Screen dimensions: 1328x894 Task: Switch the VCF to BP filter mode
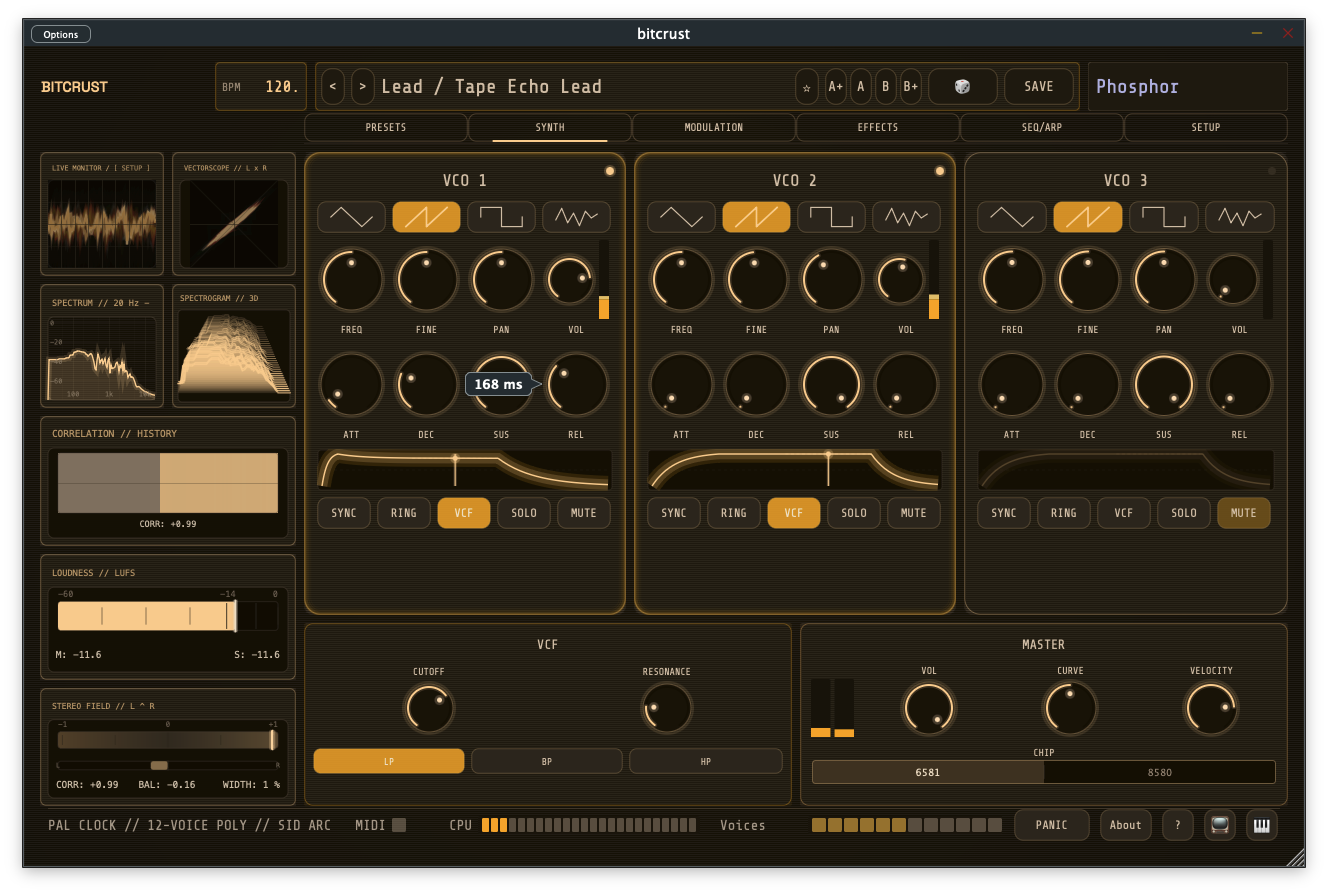(x=547, y=760)
